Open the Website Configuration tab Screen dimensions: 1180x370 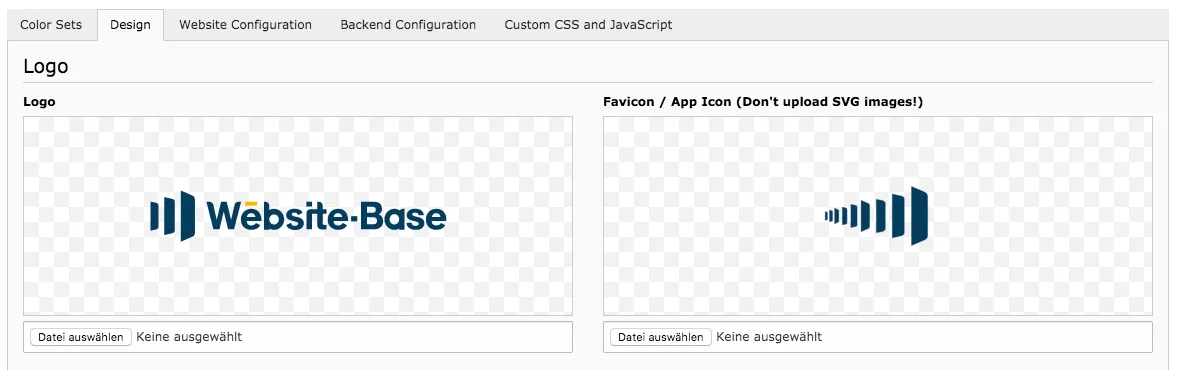pyautogui.click(x=245, y=25)
